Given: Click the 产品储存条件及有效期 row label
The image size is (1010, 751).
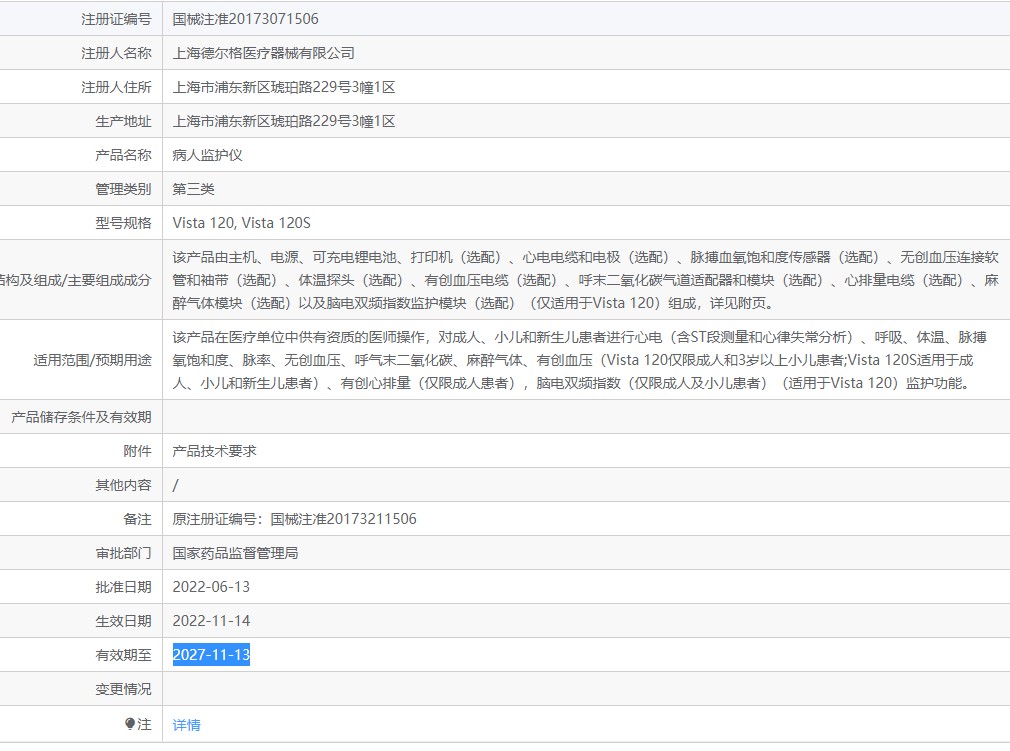Looking at the screenshot, I should click(81, 417).
